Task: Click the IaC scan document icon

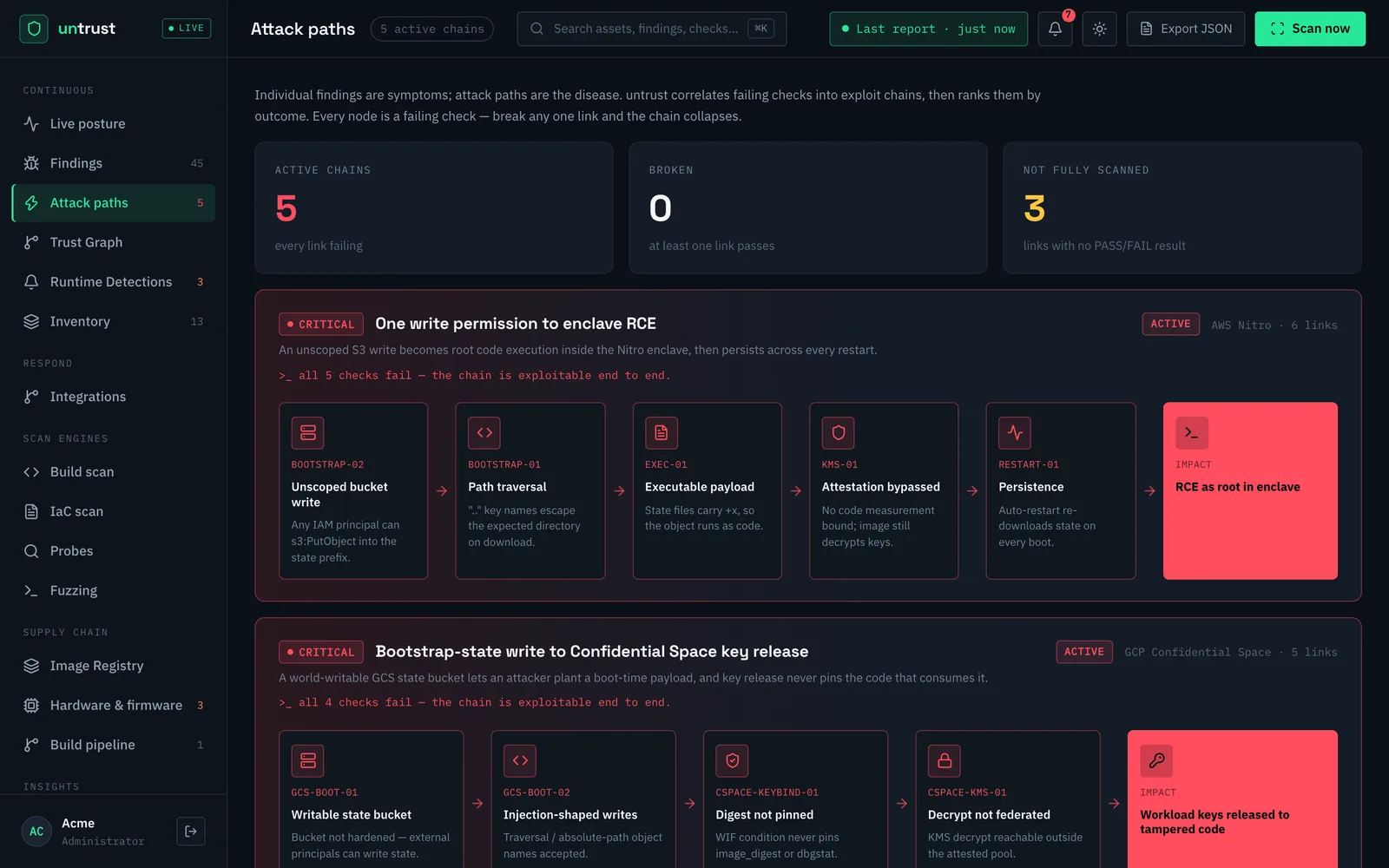Action: 31,511
